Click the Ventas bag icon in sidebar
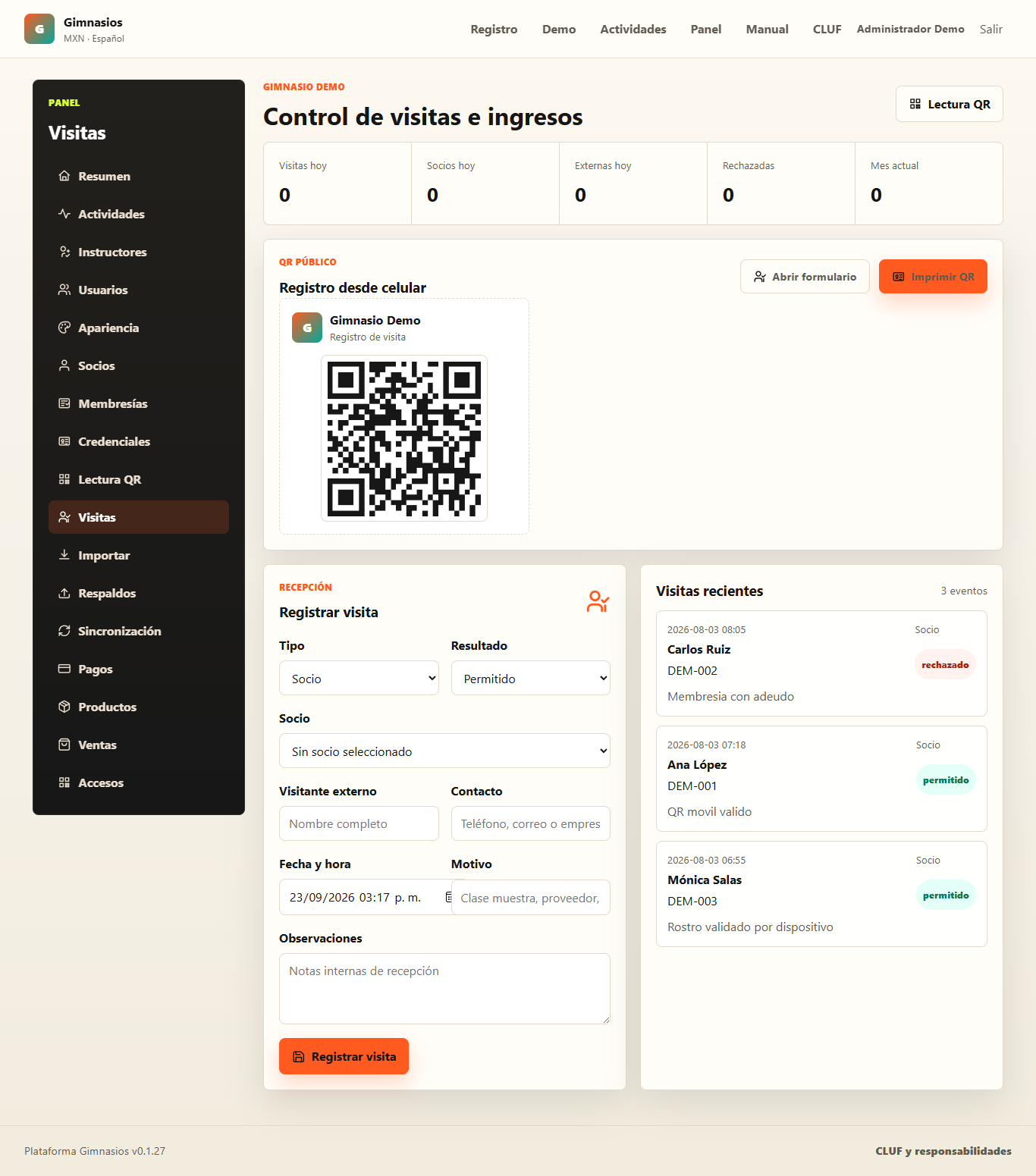The height and width of the screenshot is (1176, 1036). [x=64, y=745]
